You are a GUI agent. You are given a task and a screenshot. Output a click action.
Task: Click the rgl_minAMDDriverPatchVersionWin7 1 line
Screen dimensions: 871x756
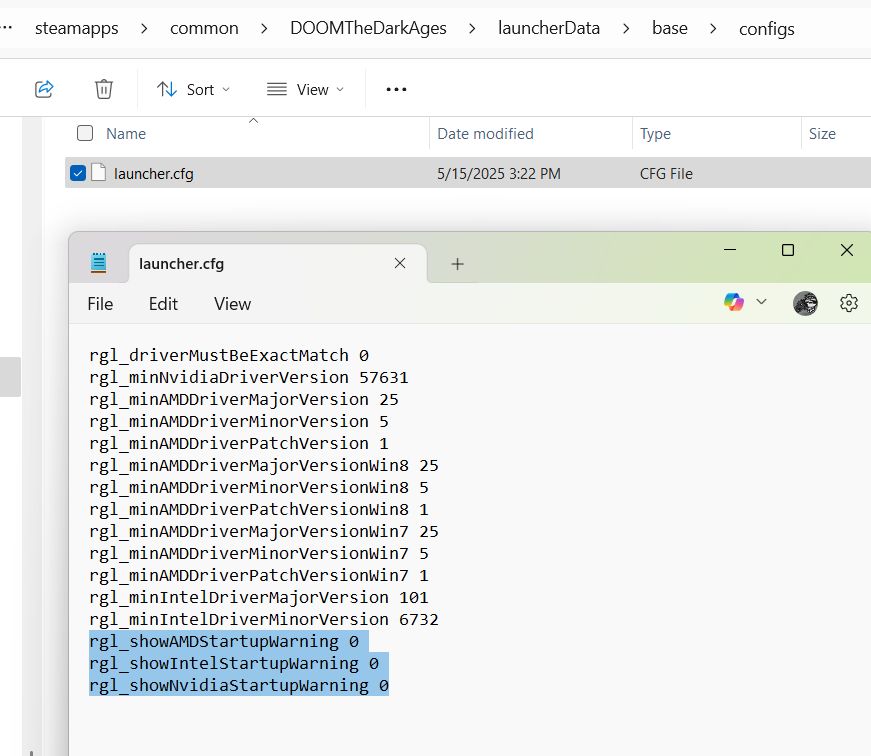click(x=259, y=576)
